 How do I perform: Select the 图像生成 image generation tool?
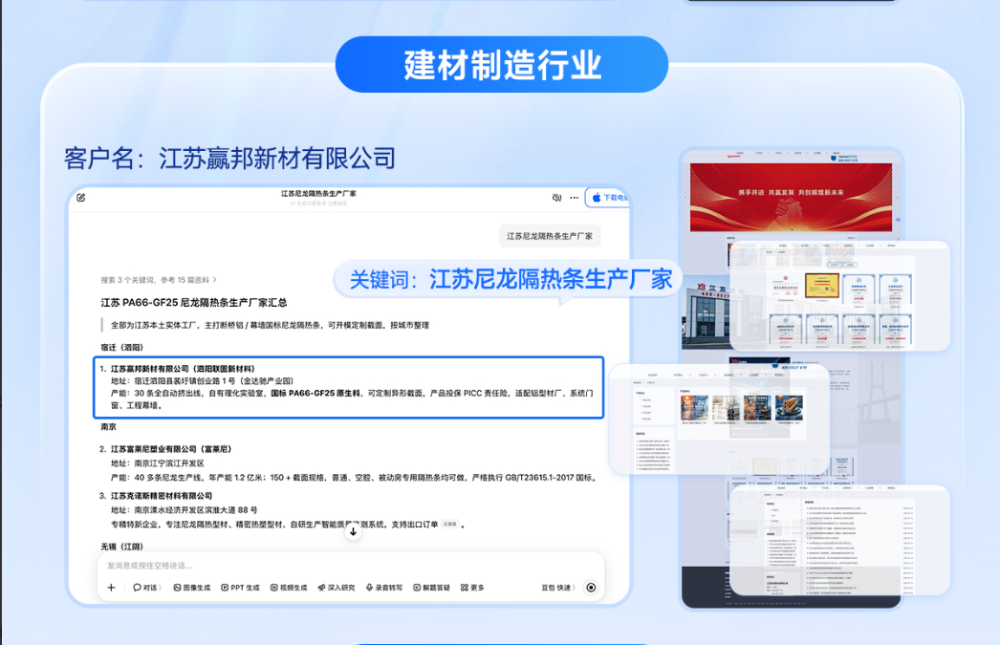(x=191, y=588)
